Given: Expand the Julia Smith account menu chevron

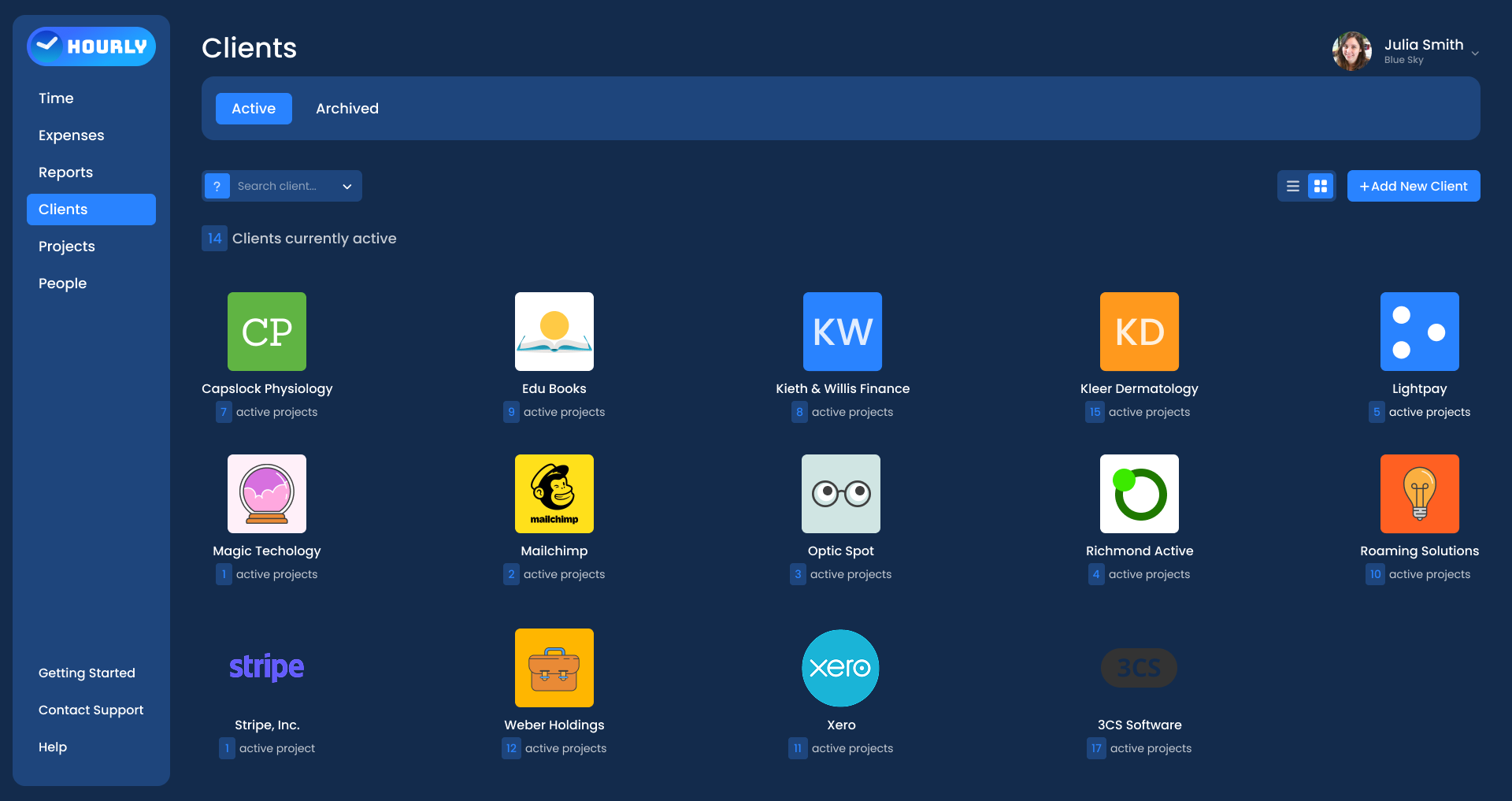Looking at the screenshot, I should tap(1475, 54).
